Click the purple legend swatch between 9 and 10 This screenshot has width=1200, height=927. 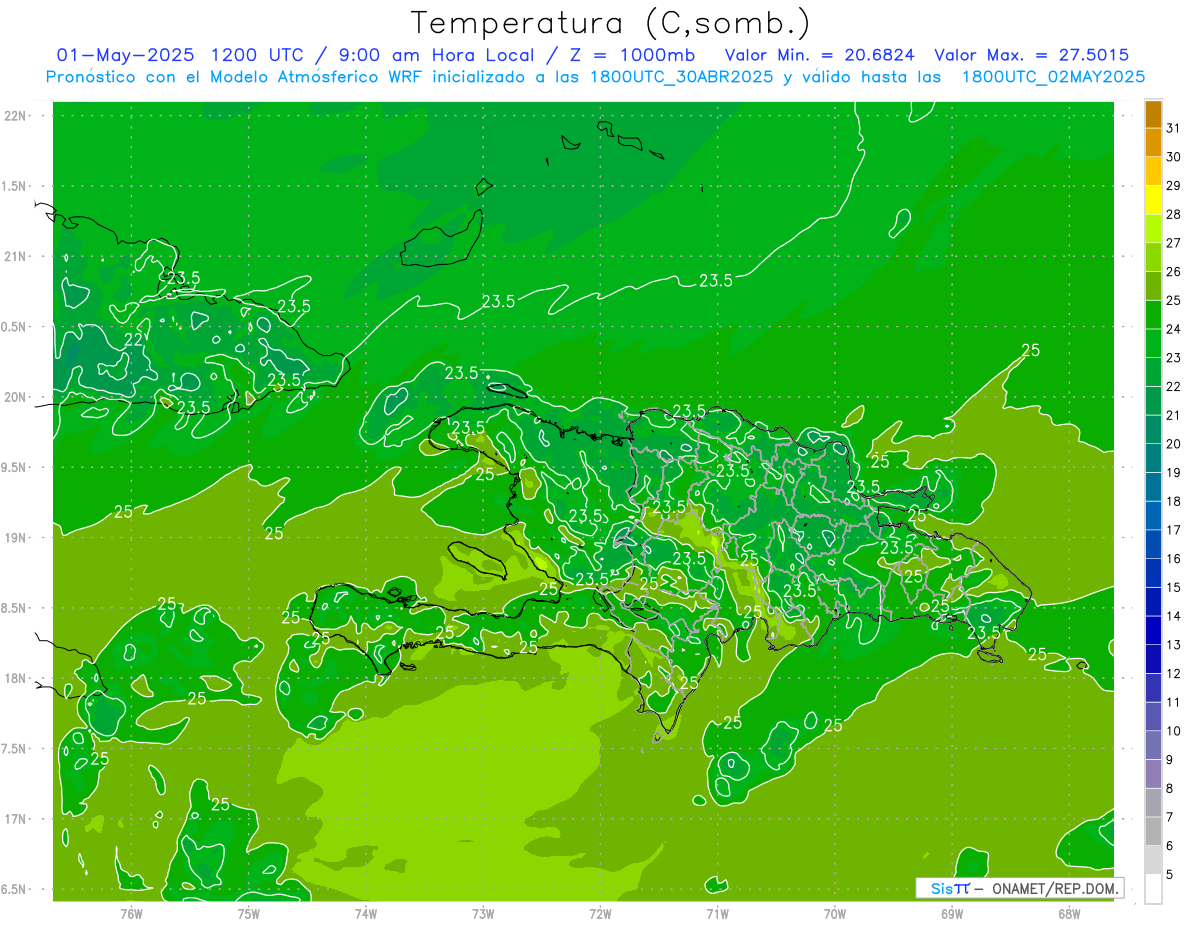(x=1153, y=745)
